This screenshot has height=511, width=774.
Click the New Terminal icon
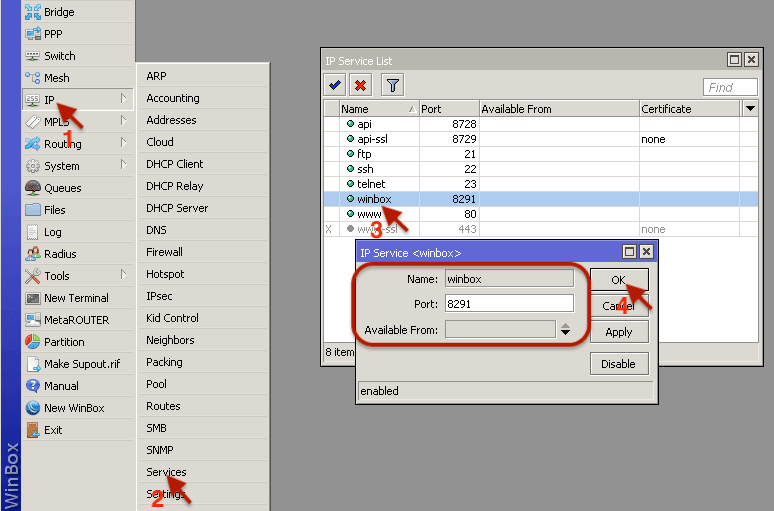33,298
